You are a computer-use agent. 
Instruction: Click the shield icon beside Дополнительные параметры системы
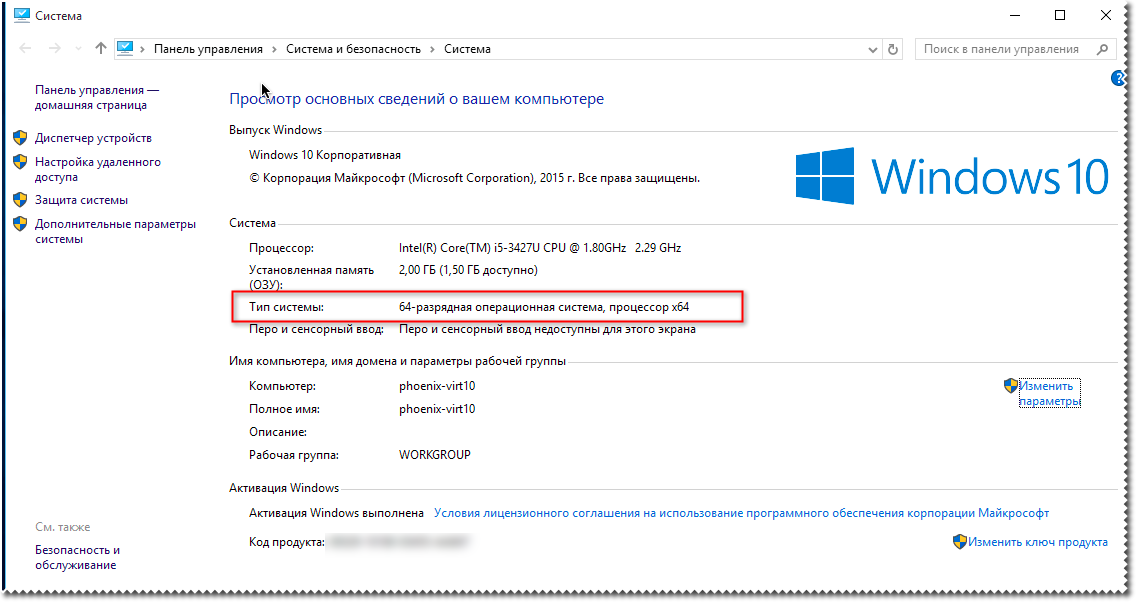click(20, 224)
